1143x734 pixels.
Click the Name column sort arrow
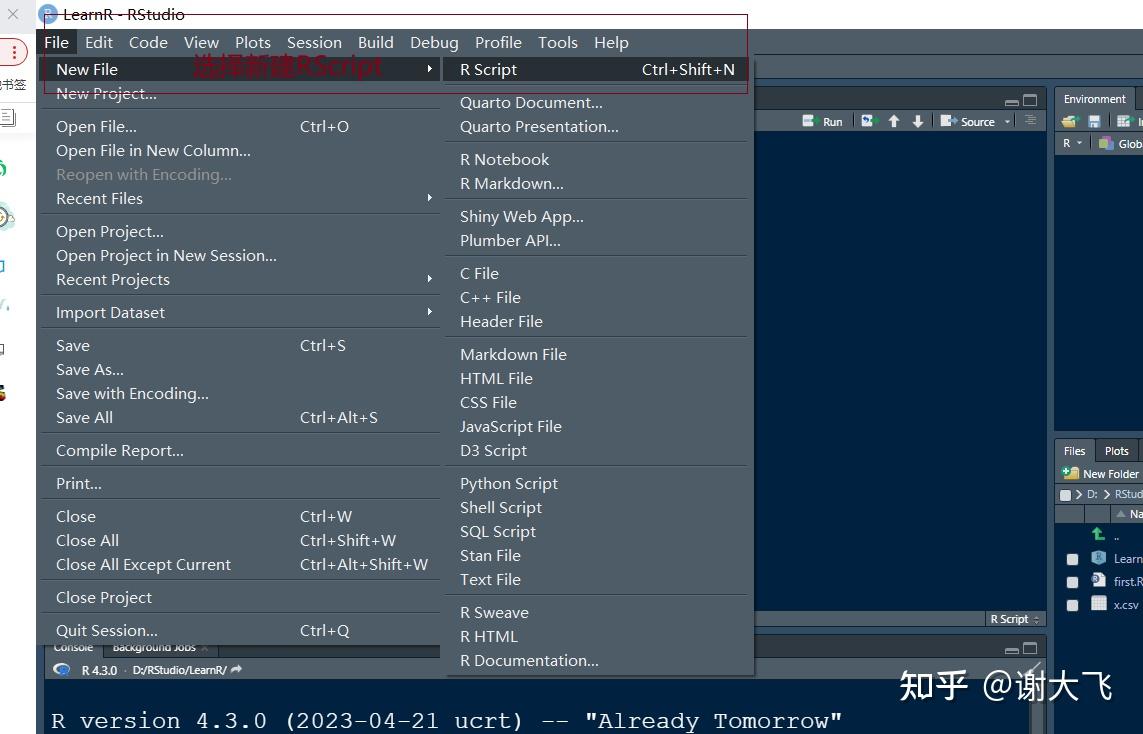[x=1121, y=514]
